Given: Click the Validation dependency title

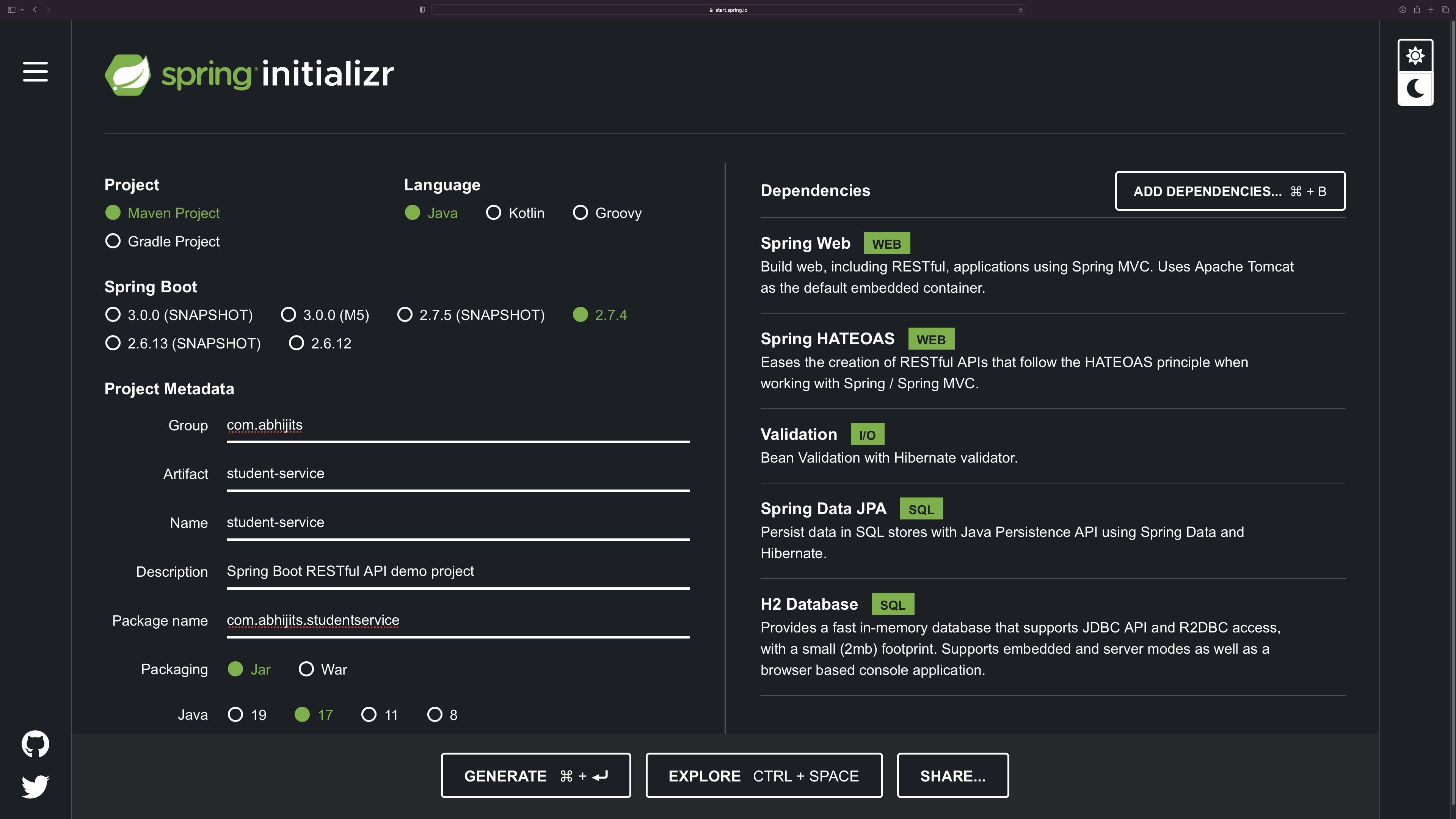Looking at the screenshot, I should (x=799, y=434).
